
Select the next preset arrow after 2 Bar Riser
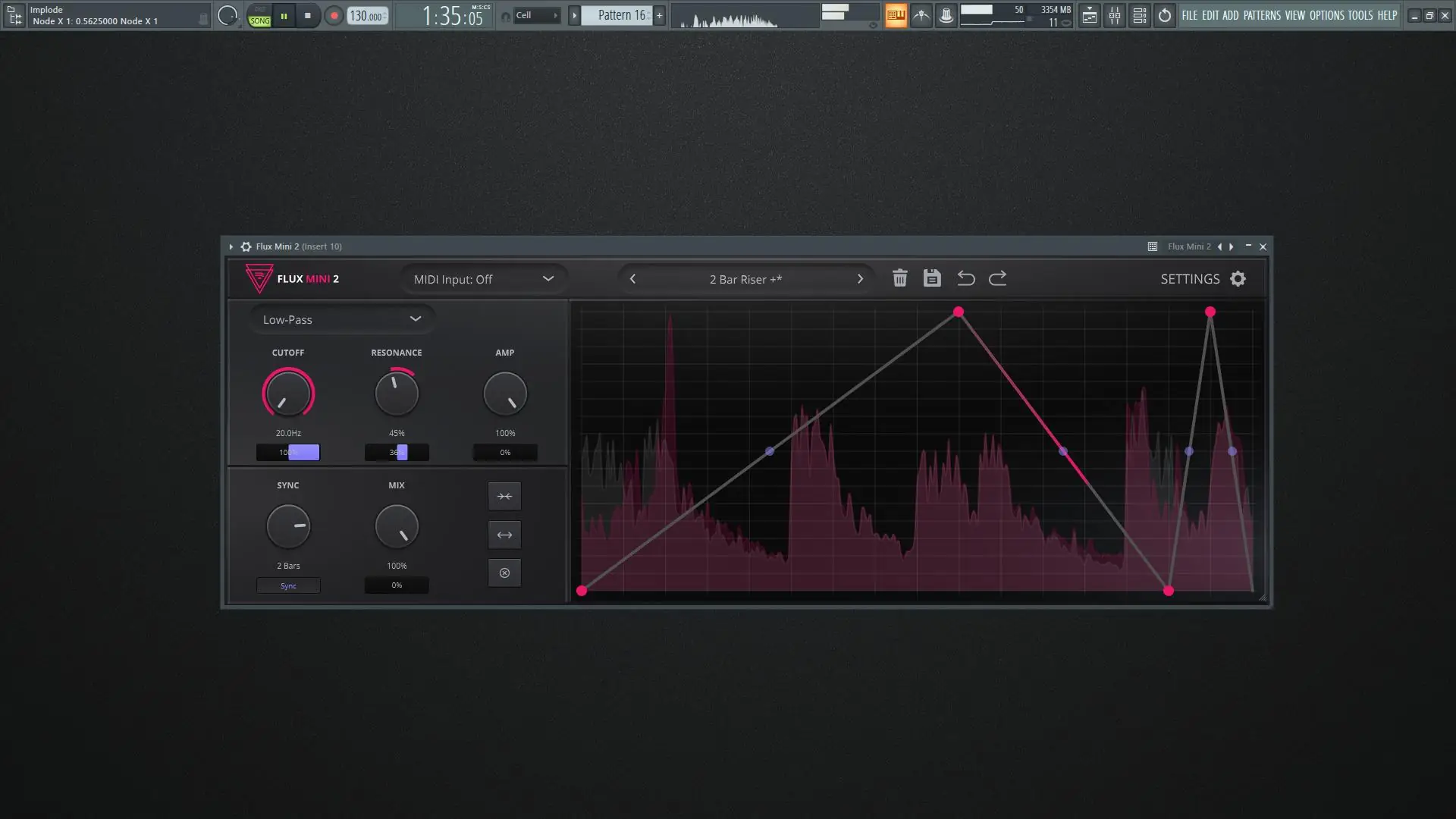pos(861,278)
